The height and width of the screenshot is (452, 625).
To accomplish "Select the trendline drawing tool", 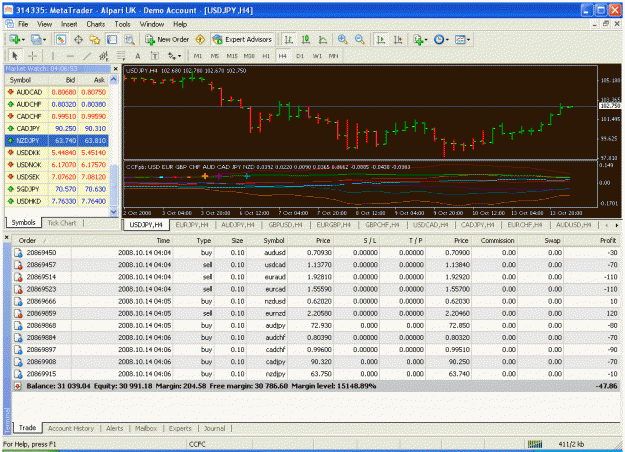I will coord(87,56).
